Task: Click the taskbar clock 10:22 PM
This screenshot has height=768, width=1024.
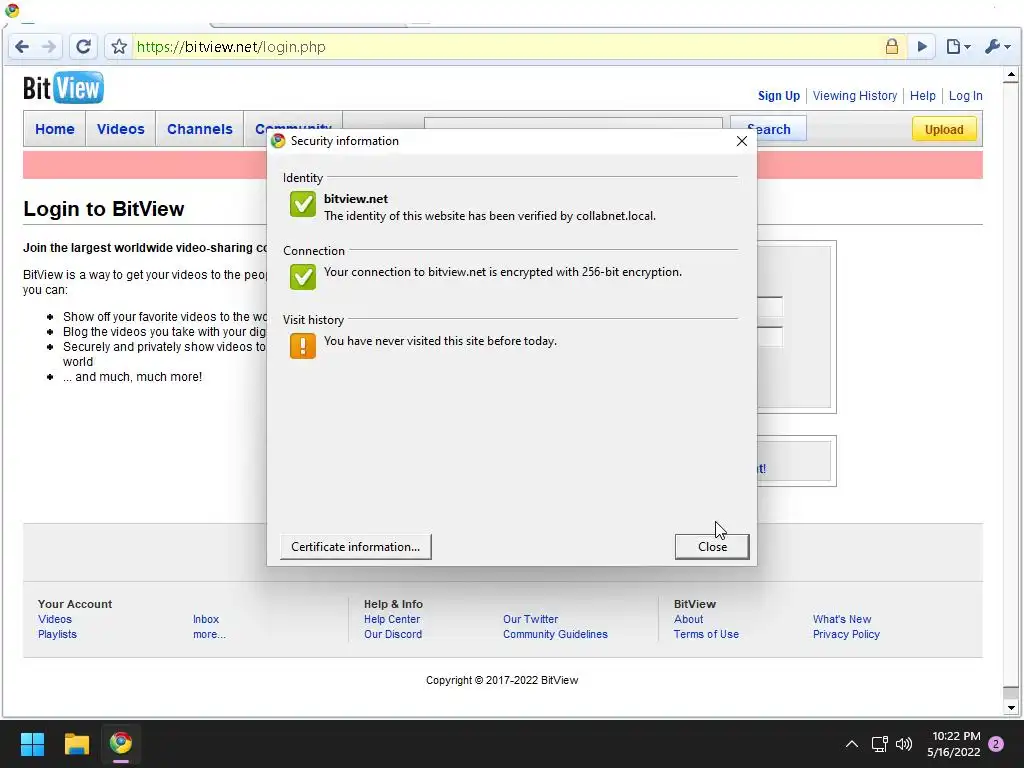Action: (956, 736)
